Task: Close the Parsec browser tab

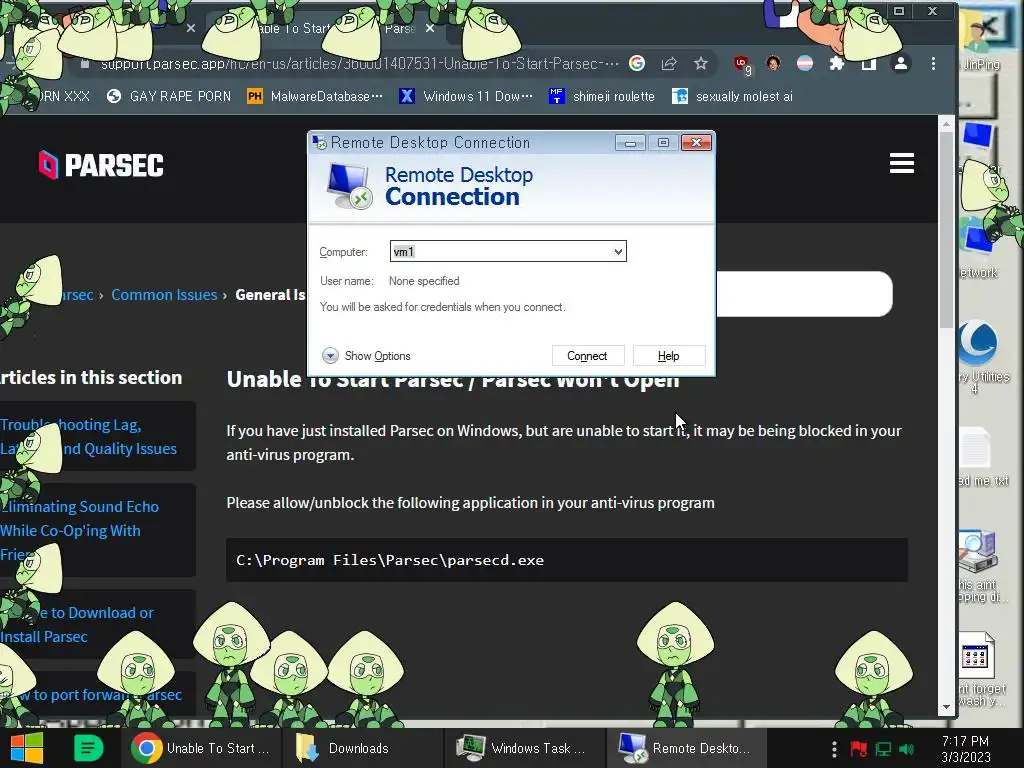Action: click(x=430, y=28)
